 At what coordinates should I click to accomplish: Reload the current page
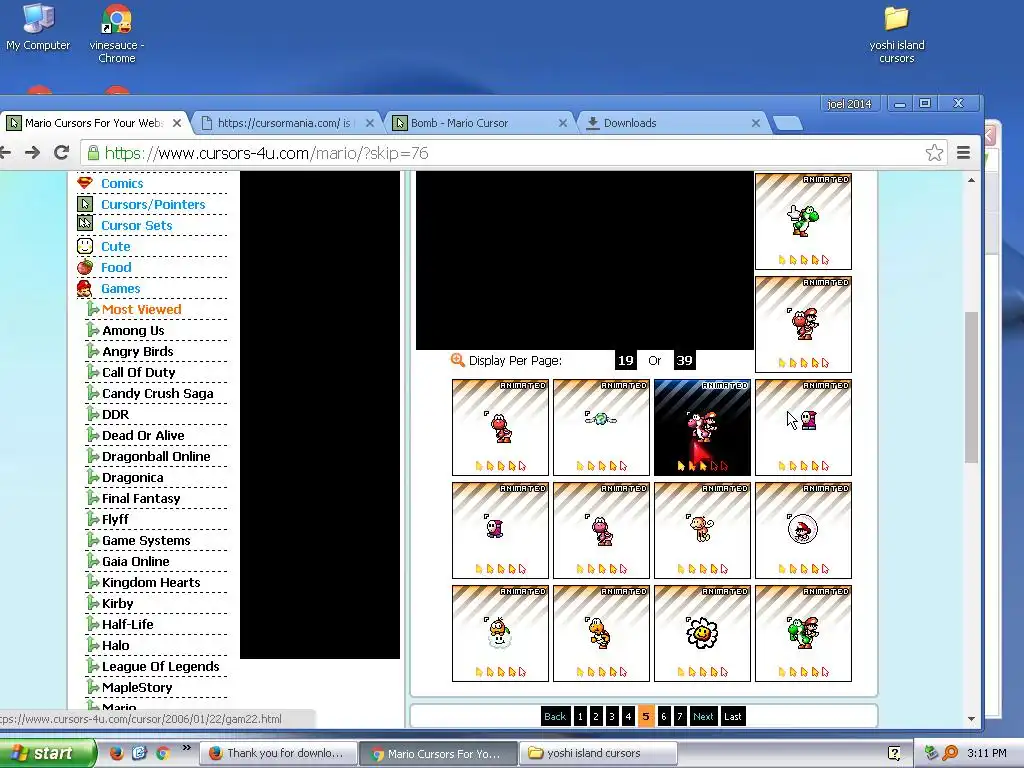pyautogui.click(x=61, y=153)
